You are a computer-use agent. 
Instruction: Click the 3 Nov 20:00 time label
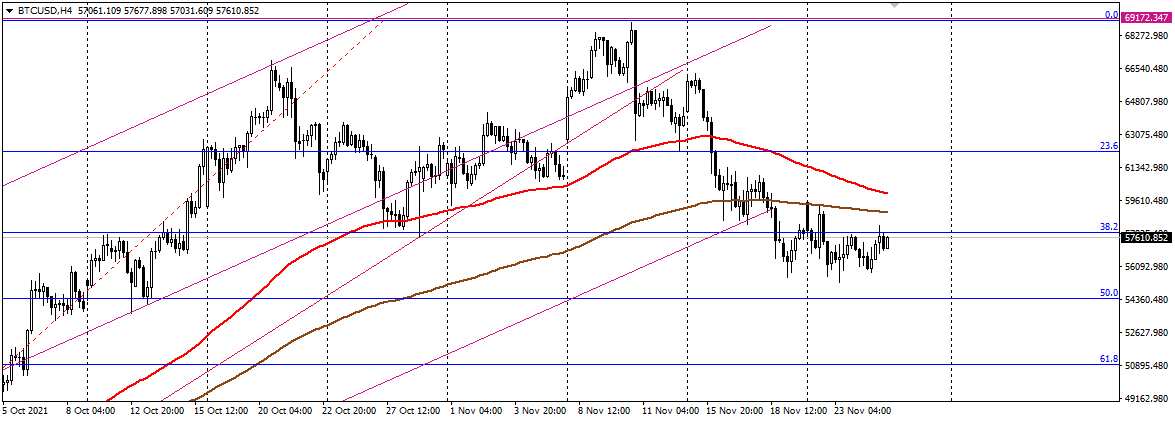tap(538, 412)
